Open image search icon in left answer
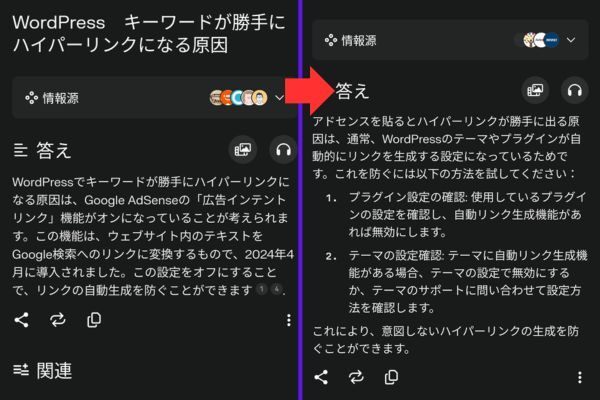Viewport: 600px width, 400px height. (243, 150)
